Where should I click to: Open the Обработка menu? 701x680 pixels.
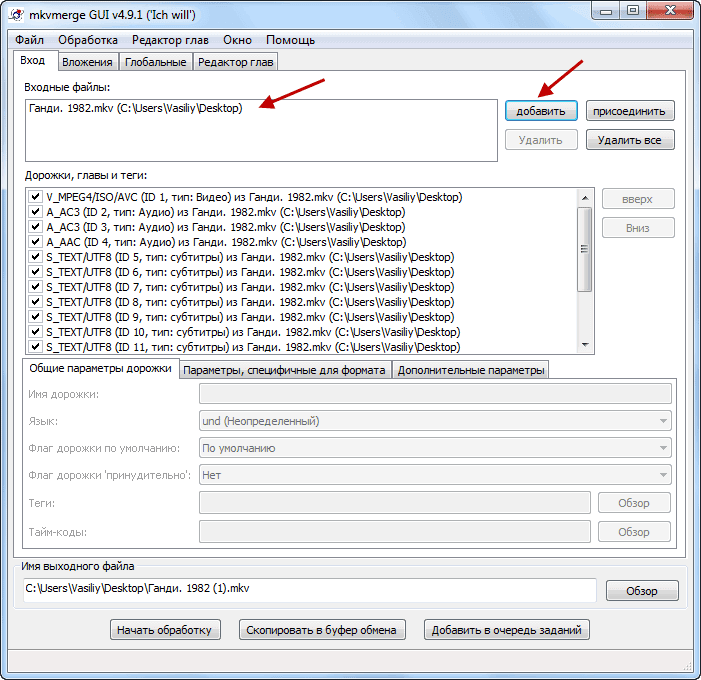(x=88, y=40)
